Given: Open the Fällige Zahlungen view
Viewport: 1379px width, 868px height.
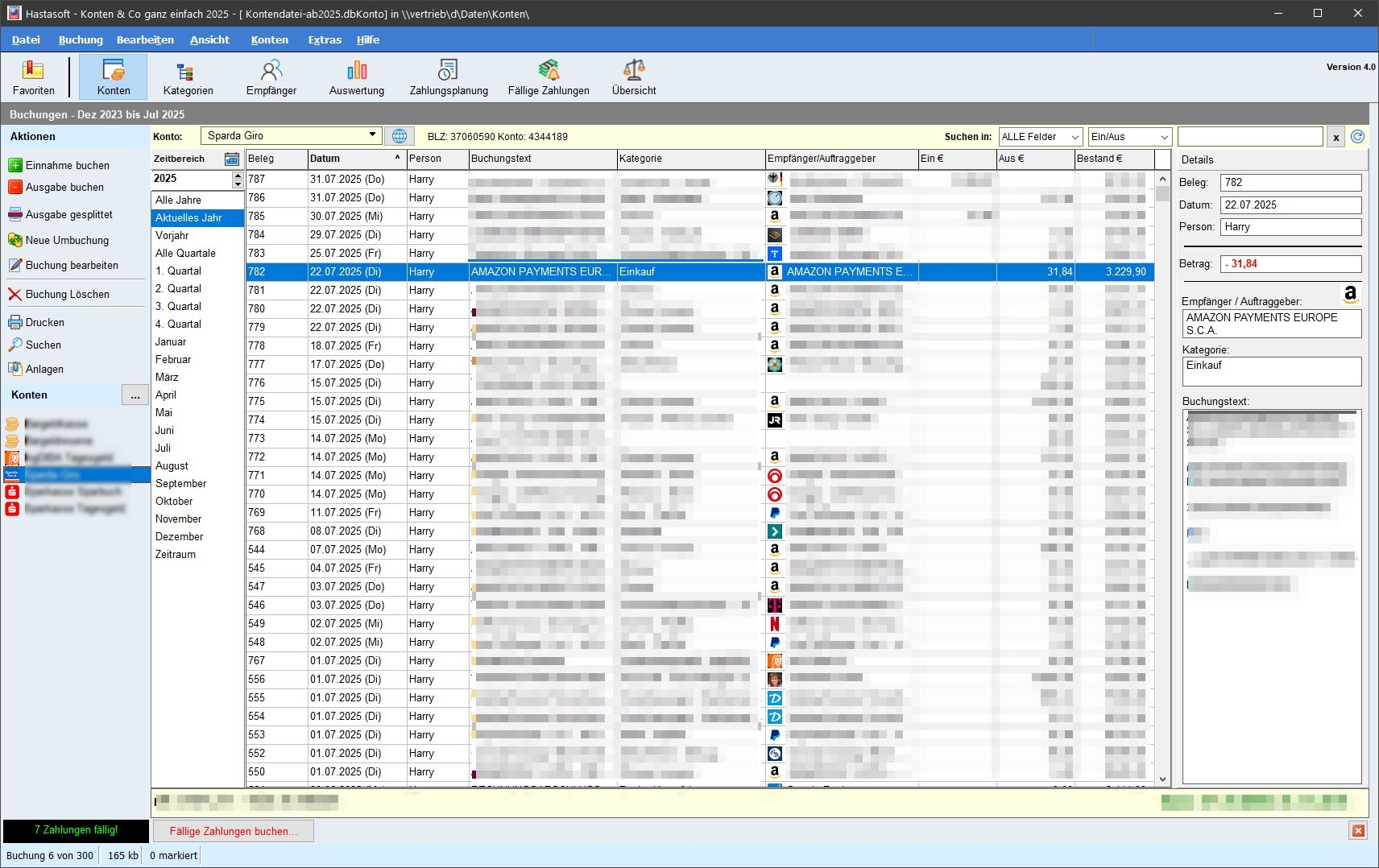Looking at the screenshot, I should (x=548, y=77).
